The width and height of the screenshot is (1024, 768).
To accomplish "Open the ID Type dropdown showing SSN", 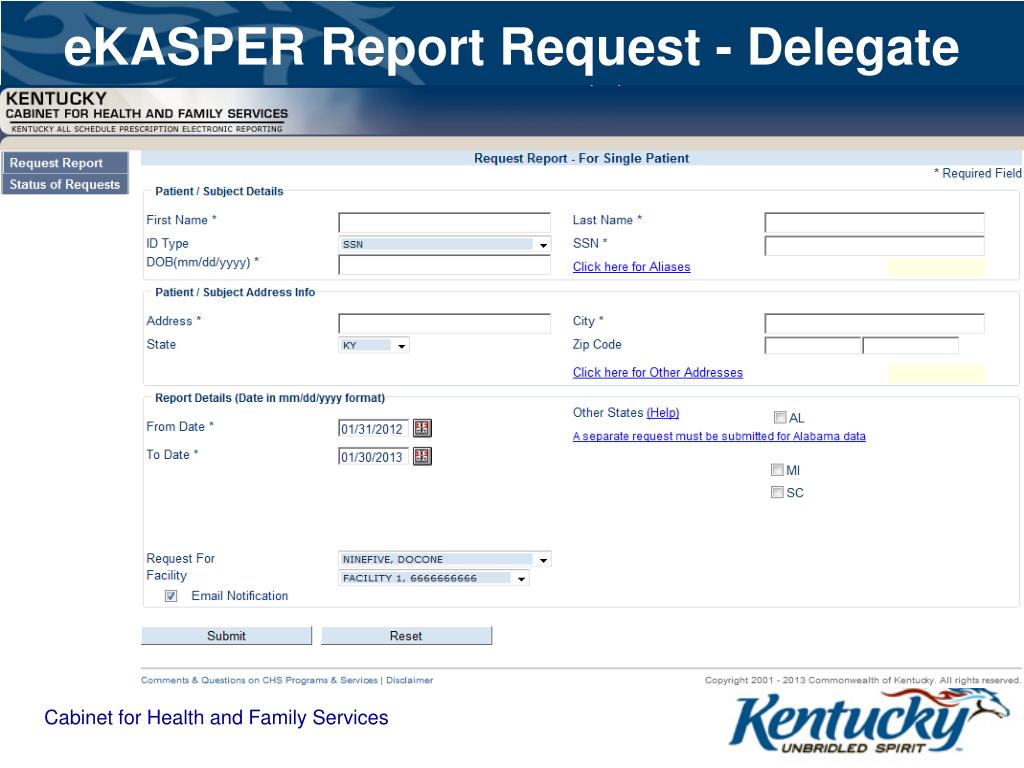I will pos(445,244).
